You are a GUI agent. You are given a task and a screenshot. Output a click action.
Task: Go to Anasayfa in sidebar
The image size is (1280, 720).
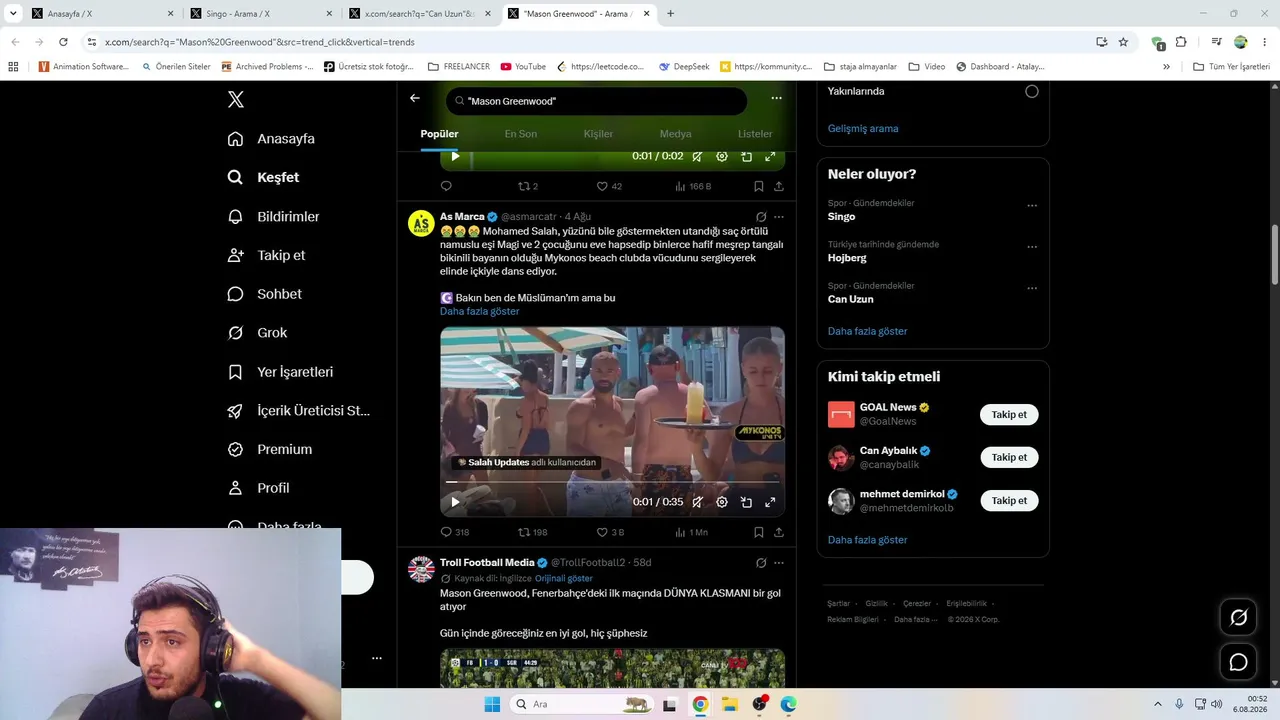tap(271, 139)
